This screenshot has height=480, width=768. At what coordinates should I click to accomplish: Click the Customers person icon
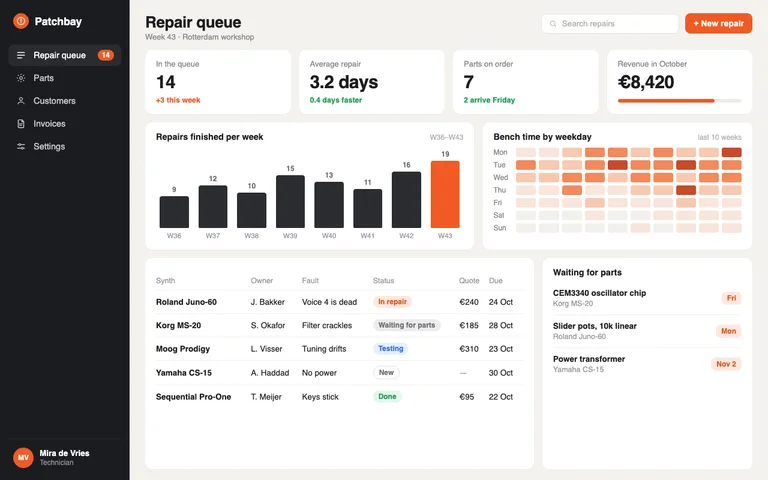21,101
